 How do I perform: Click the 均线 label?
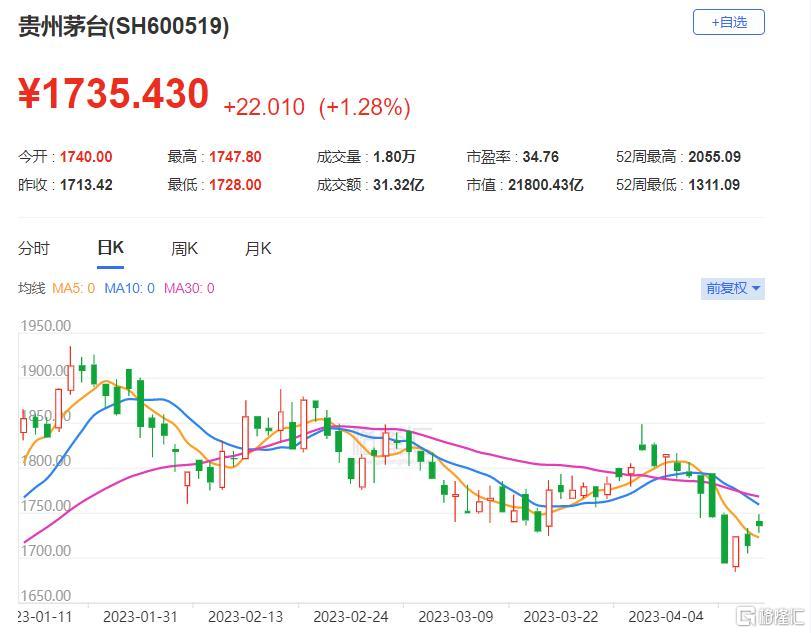pos(32,288)
